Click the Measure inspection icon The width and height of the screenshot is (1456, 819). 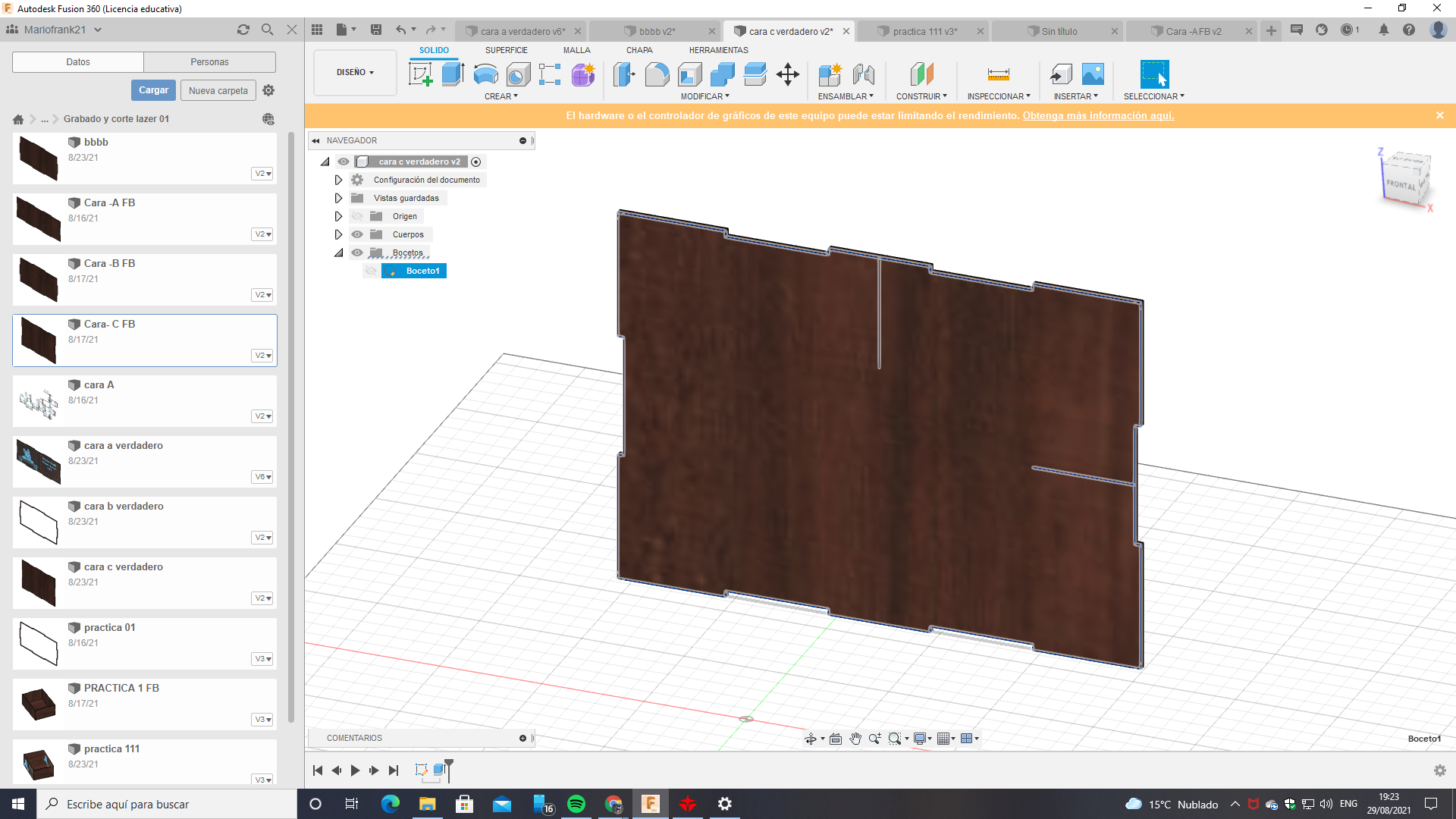pos(998,74)
